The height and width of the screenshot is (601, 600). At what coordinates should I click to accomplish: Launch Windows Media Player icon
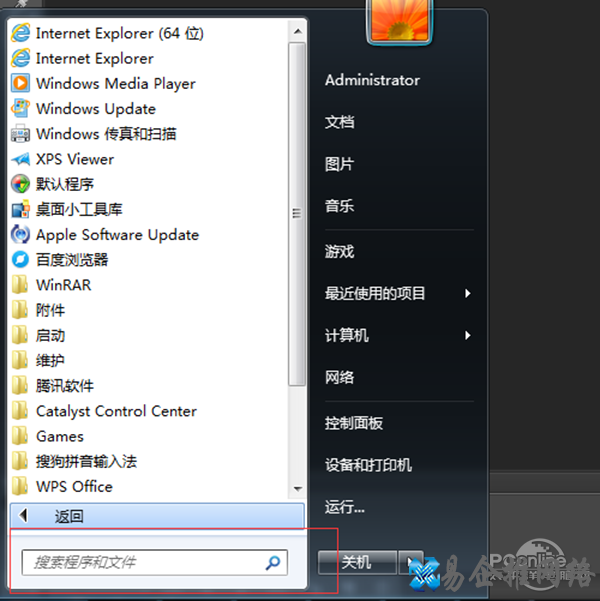tap(20, 83)
